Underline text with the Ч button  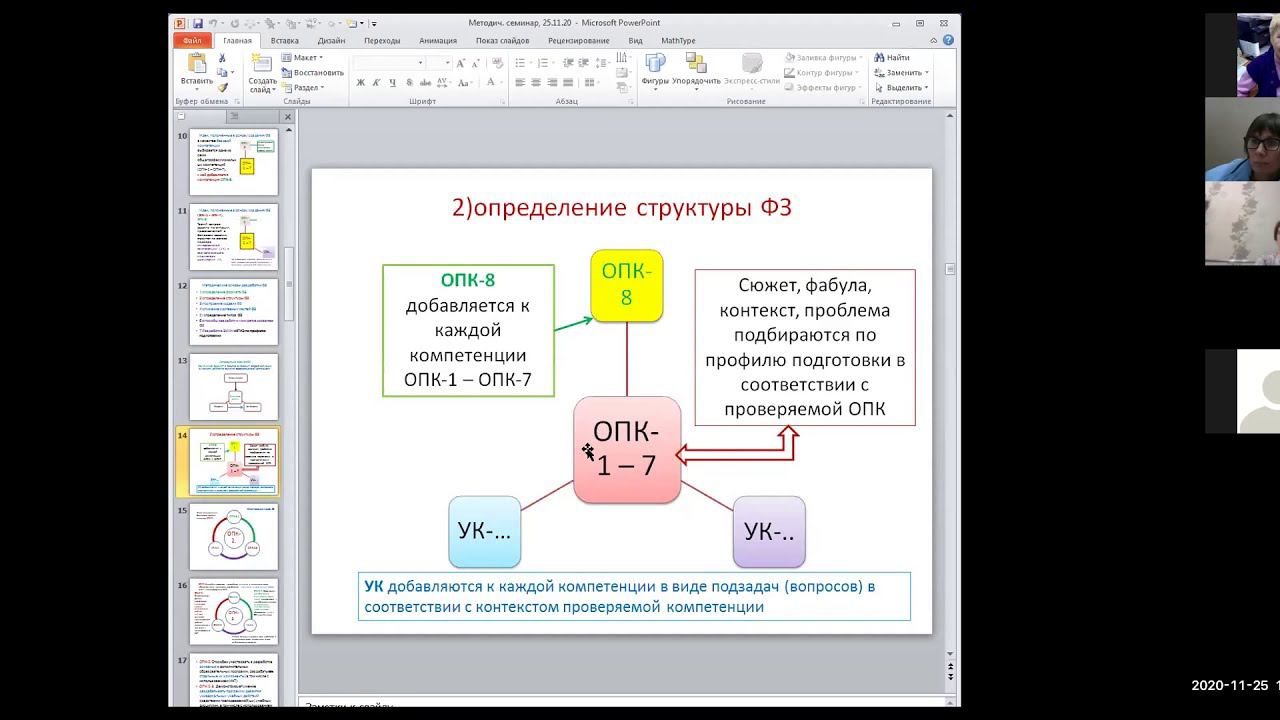point(392,83)
